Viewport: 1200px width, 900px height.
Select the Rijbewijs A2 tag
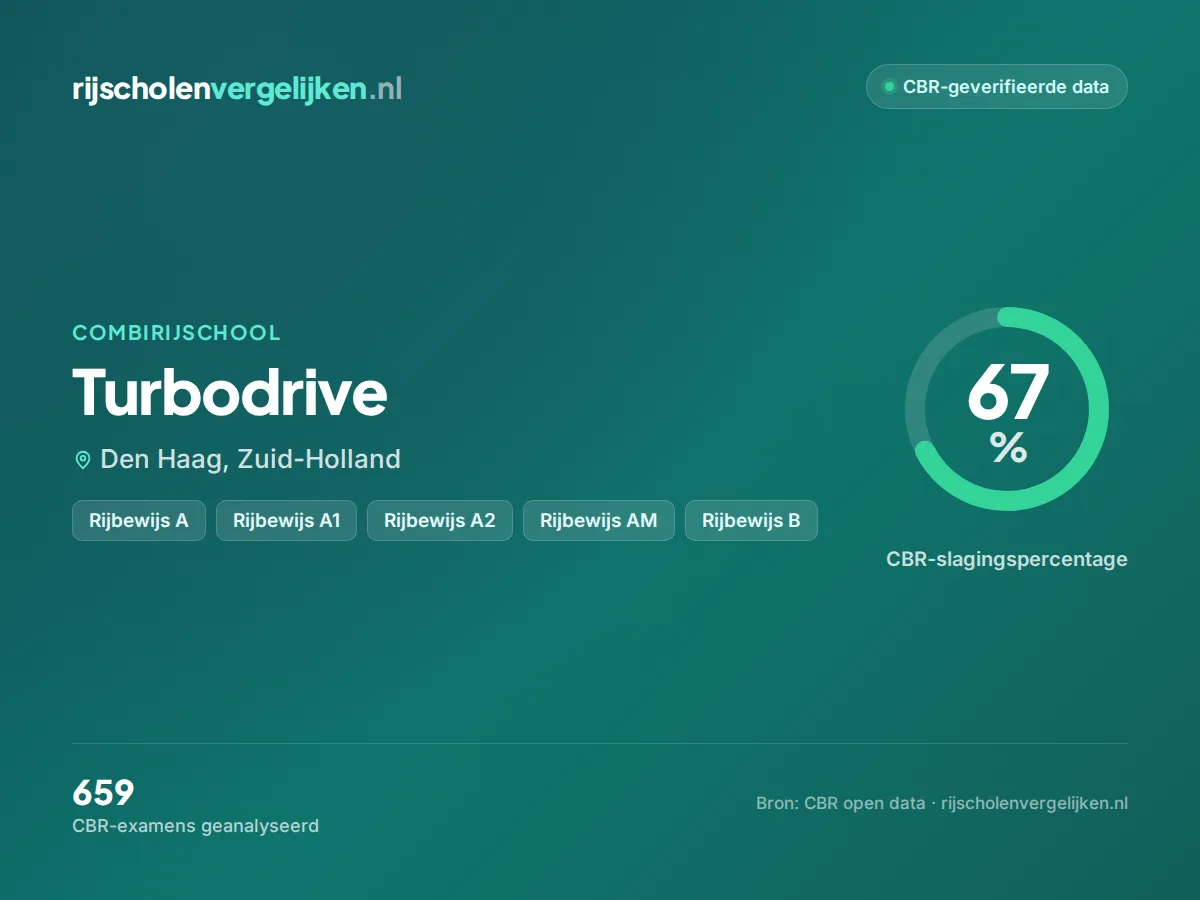439,520
